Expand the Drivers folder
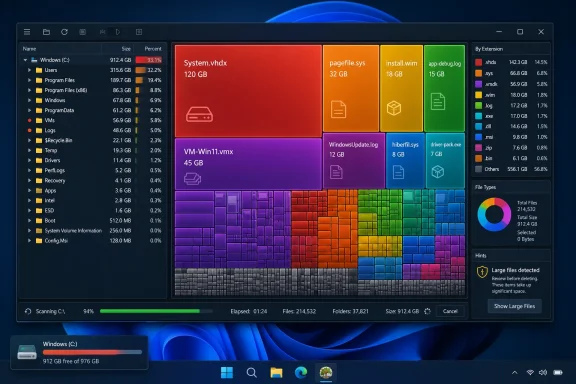The width and height of the screenshot is (576, 384). click(x=29, y=160)
